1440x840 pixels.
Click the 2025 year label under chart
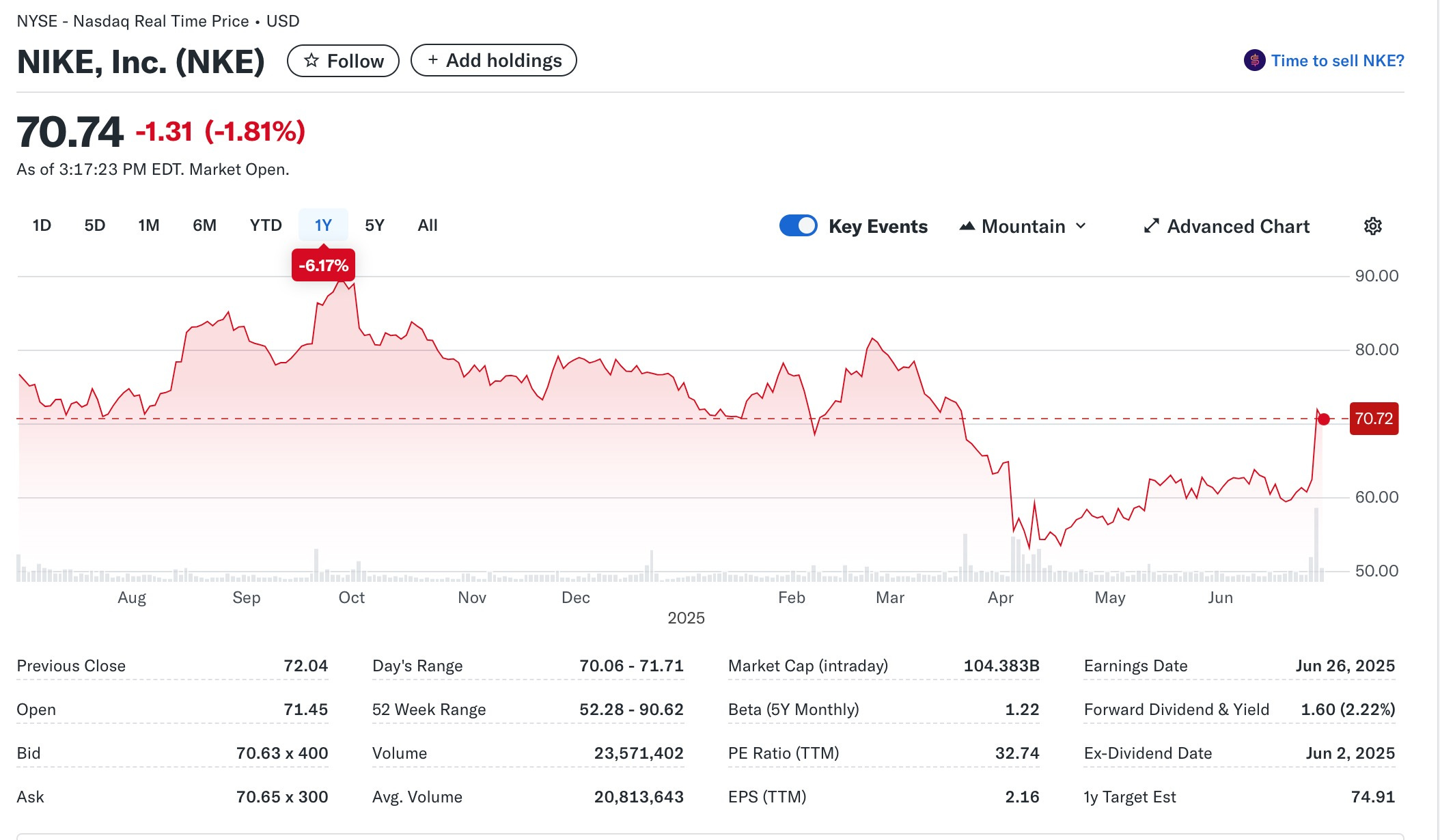point(686,618)
